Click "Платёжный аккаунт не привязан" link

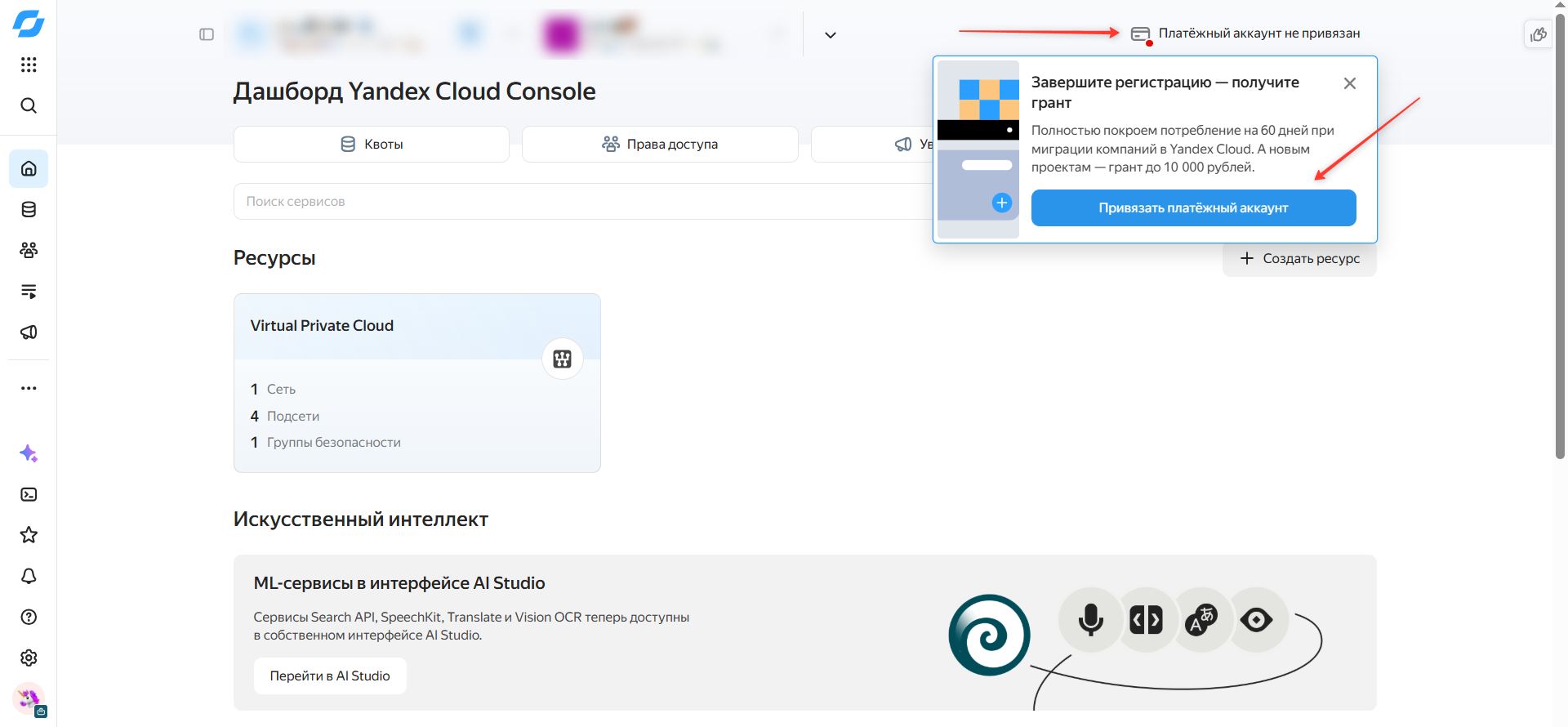click(x=1259, y=33)
